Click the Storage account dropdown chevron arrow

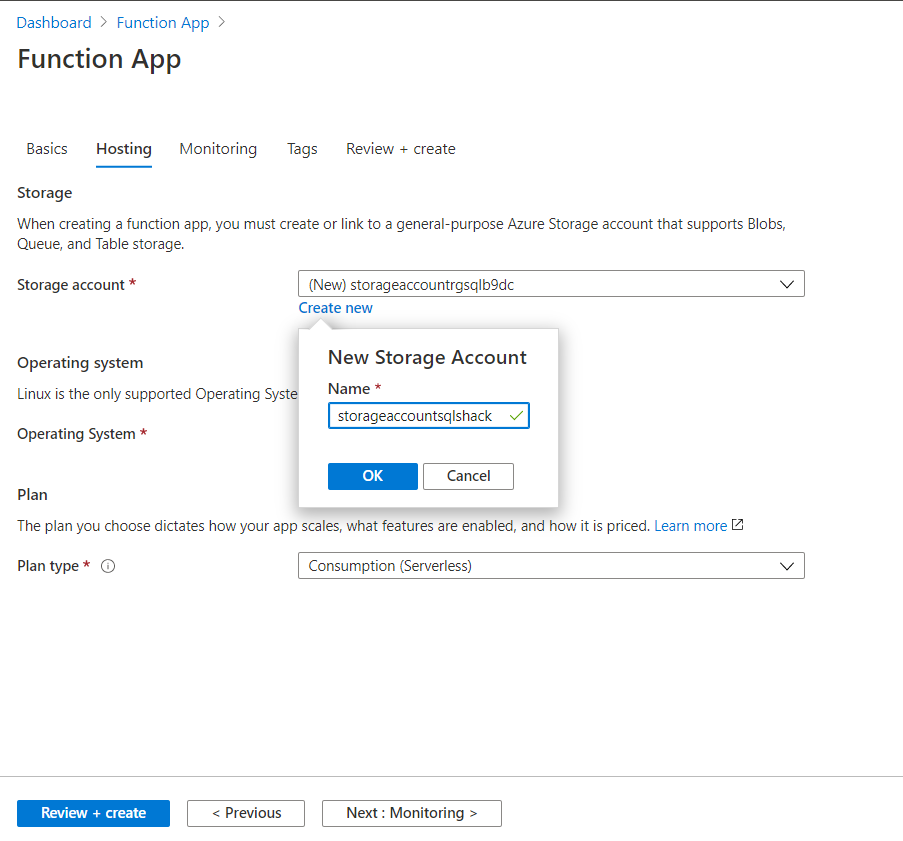pos(788,285)
